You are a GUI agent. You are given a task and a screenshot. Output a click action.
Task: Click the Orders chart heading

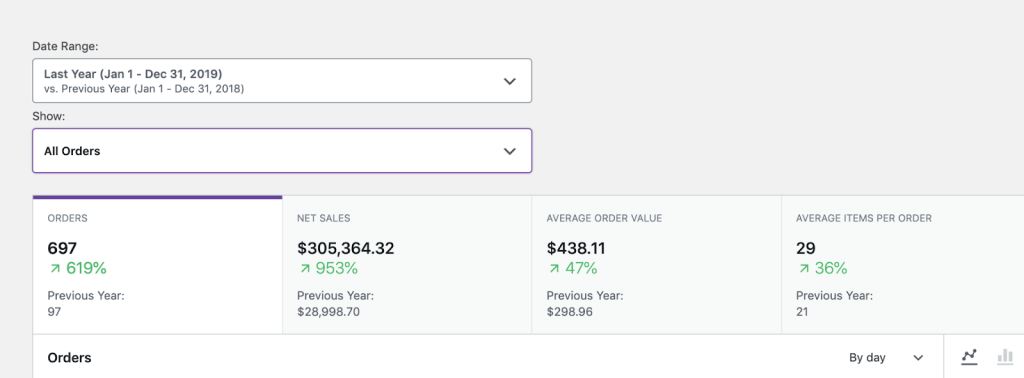69,358
